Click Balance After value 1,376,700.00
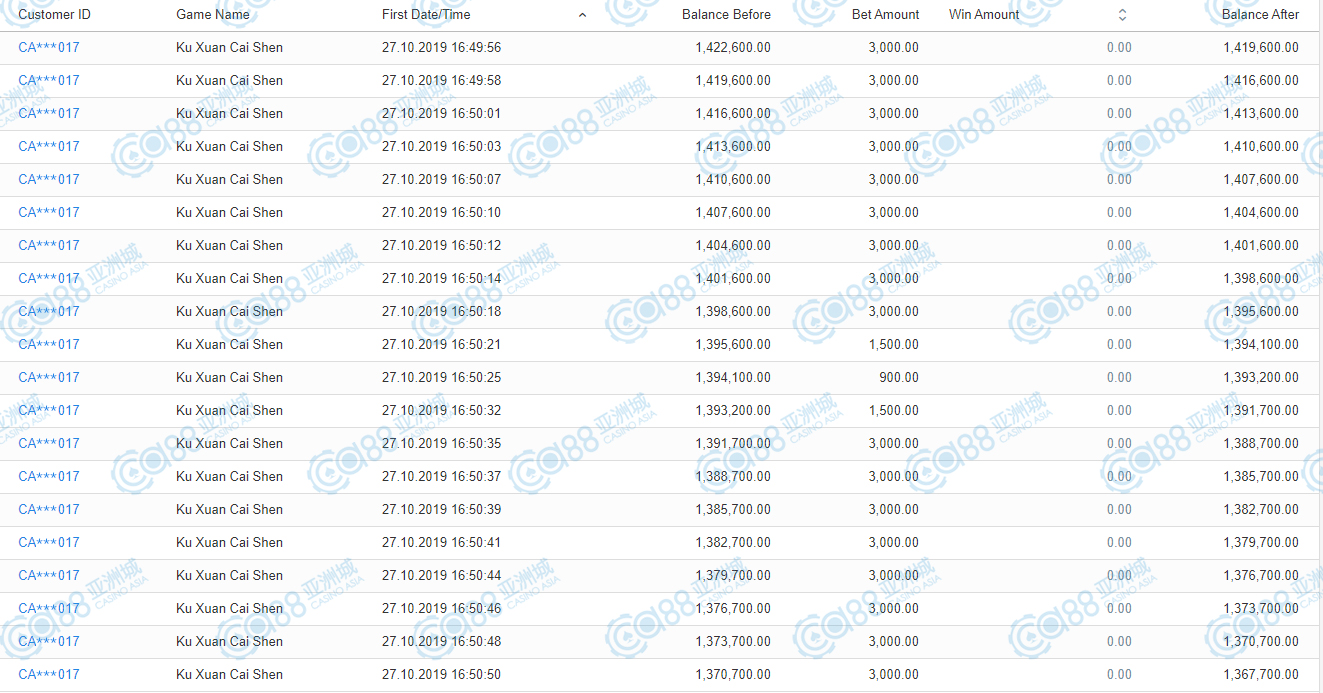1323x693 pixels. point(1261,576)
